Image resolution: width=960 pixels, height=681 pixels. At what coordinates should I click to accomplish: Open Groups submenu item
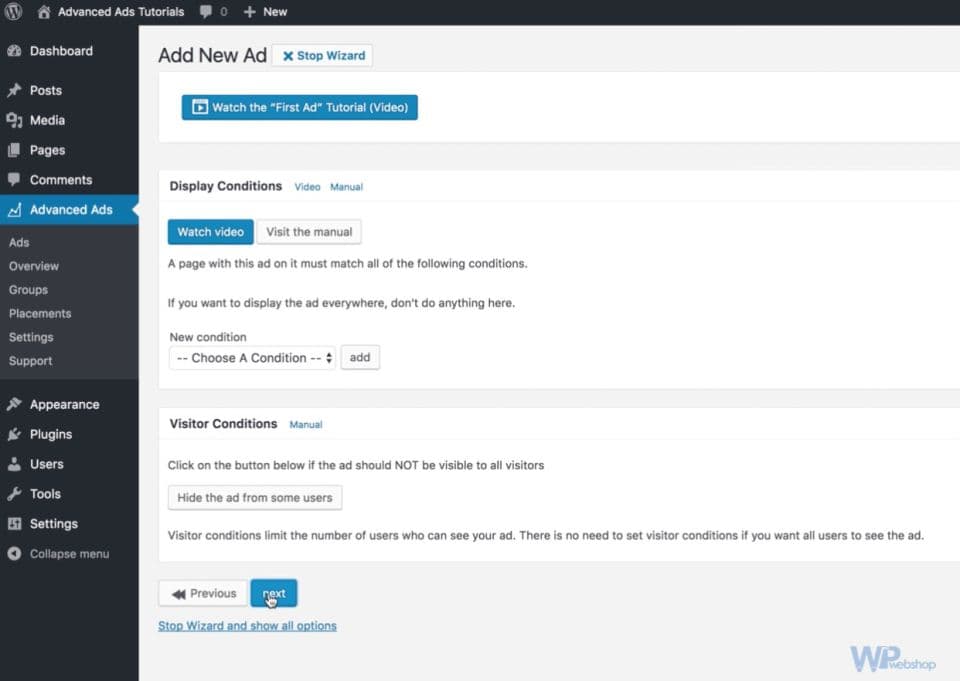pyautogui.click(x=28, y=290)
